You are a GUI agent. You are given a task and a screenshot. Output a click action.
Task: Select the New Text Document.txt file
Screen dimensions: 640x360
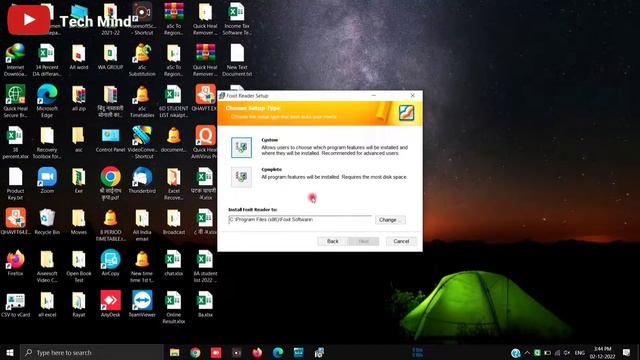click(x=237, y=60)
